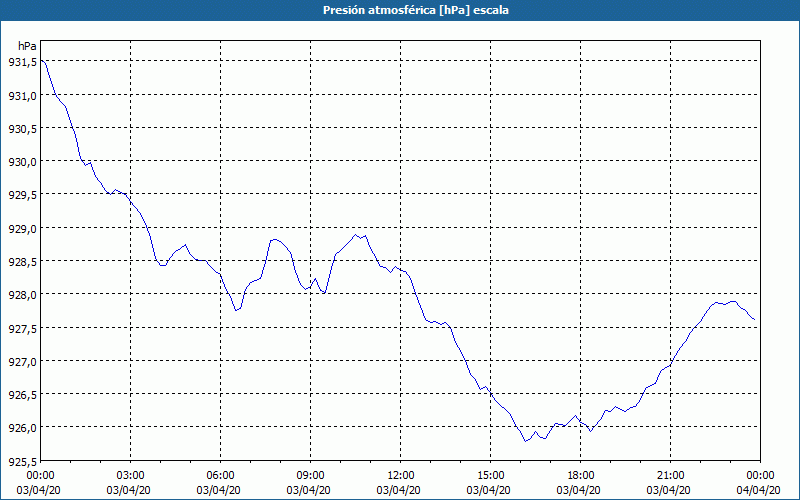Select the "927,0" pressure value label

22,361
